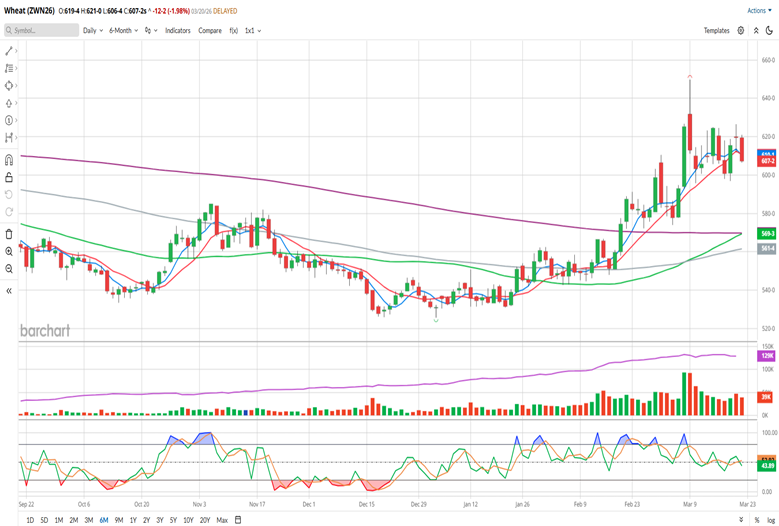Set chart range to 9M

119,520
